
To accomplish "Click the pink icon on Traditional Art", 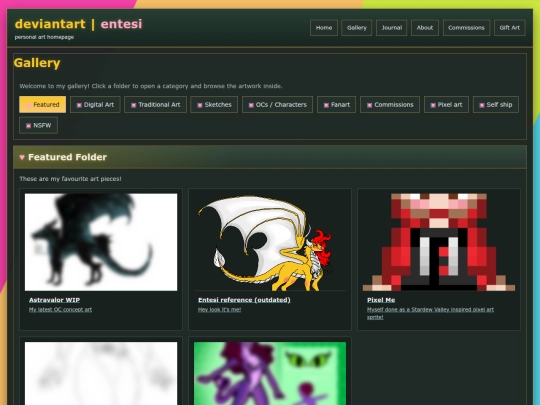I will 134,105.
